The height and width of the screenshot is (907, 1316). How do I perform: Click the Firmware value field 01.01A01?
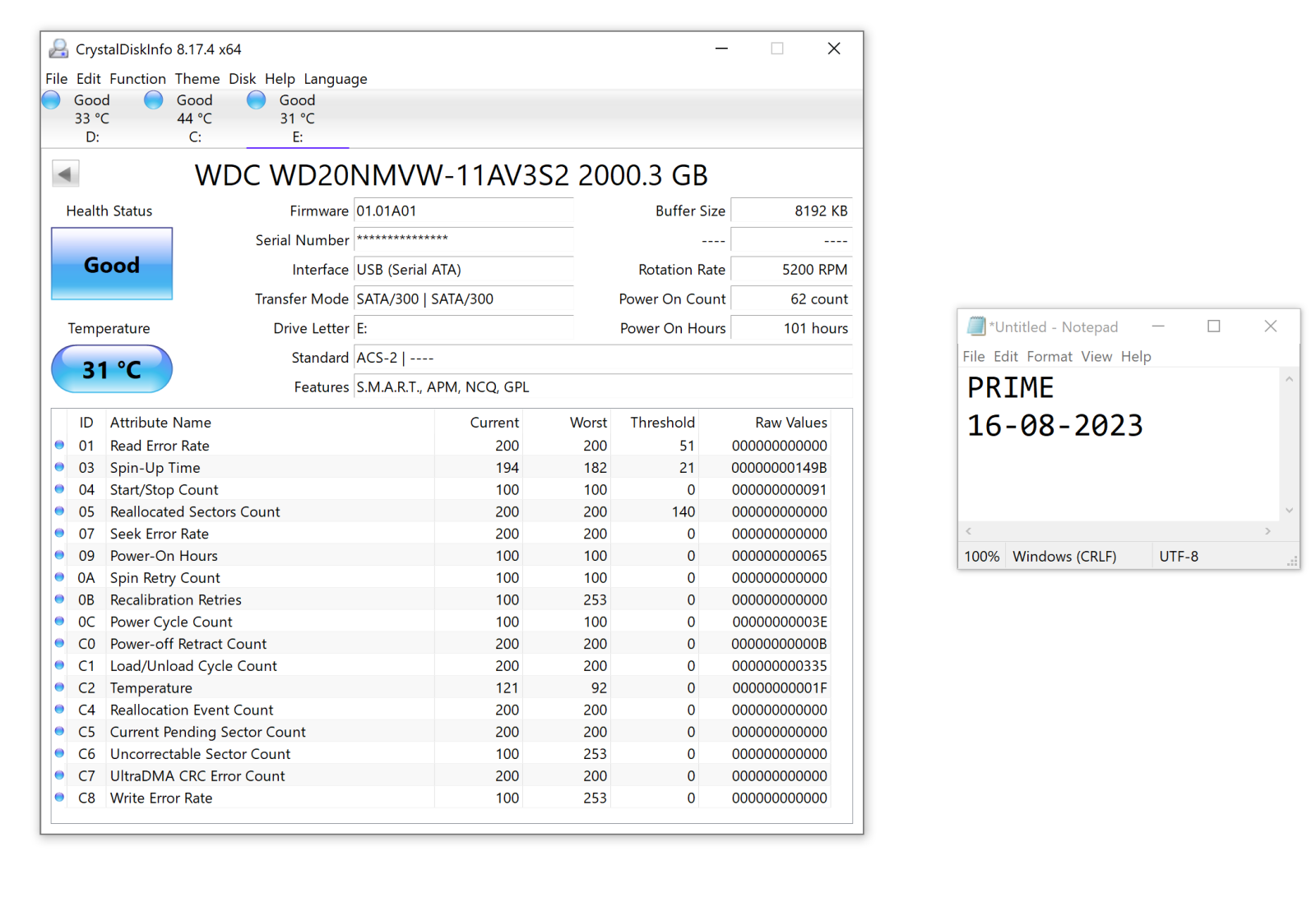[x=464, y=211]
